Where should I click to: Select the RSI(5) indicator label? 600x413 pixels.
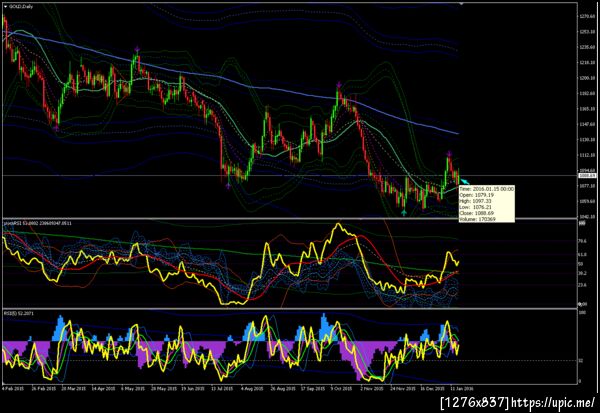tap(10, 313)
